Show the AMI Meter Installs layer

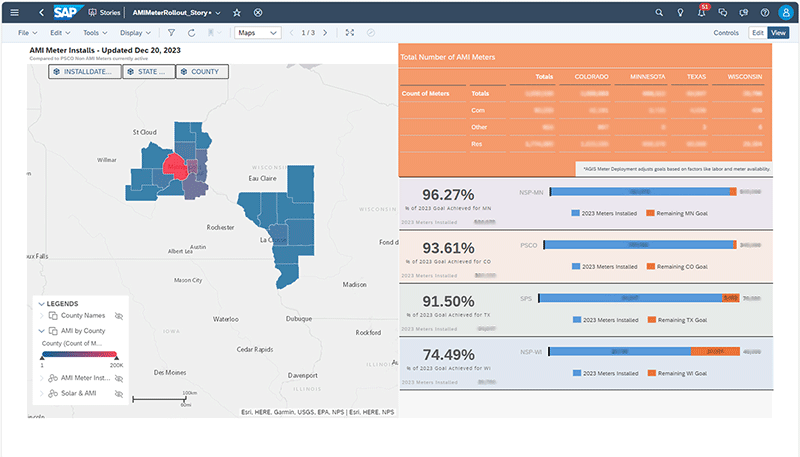[119, 378]
